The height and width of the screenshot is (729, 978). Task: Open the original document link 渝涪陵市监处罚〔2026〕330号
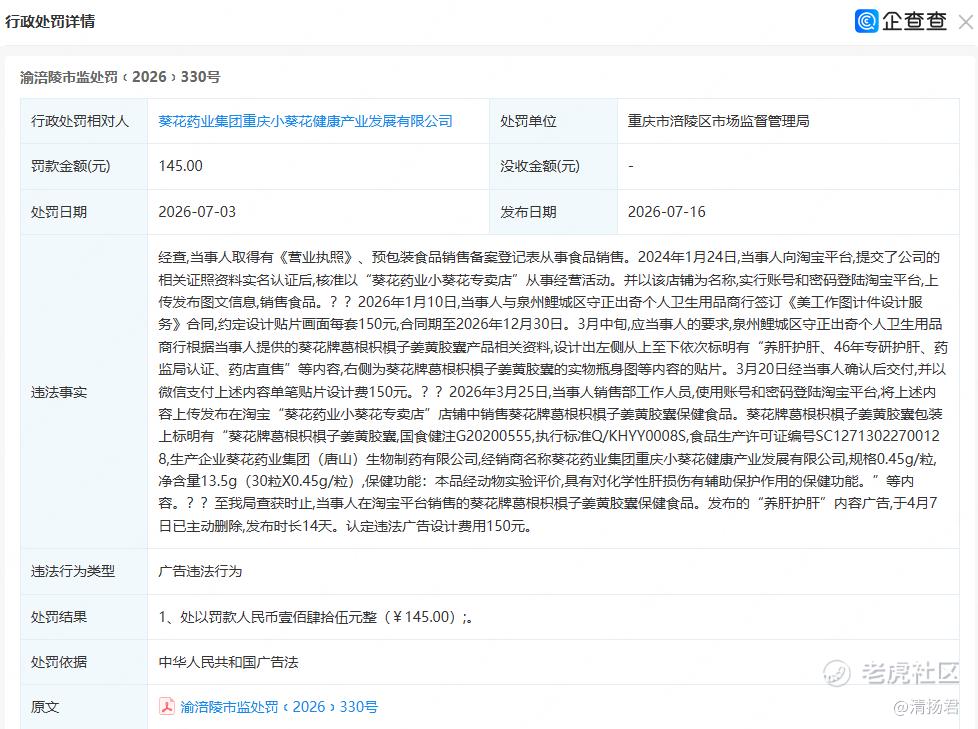pyautogui.click(x=279, y=707)
